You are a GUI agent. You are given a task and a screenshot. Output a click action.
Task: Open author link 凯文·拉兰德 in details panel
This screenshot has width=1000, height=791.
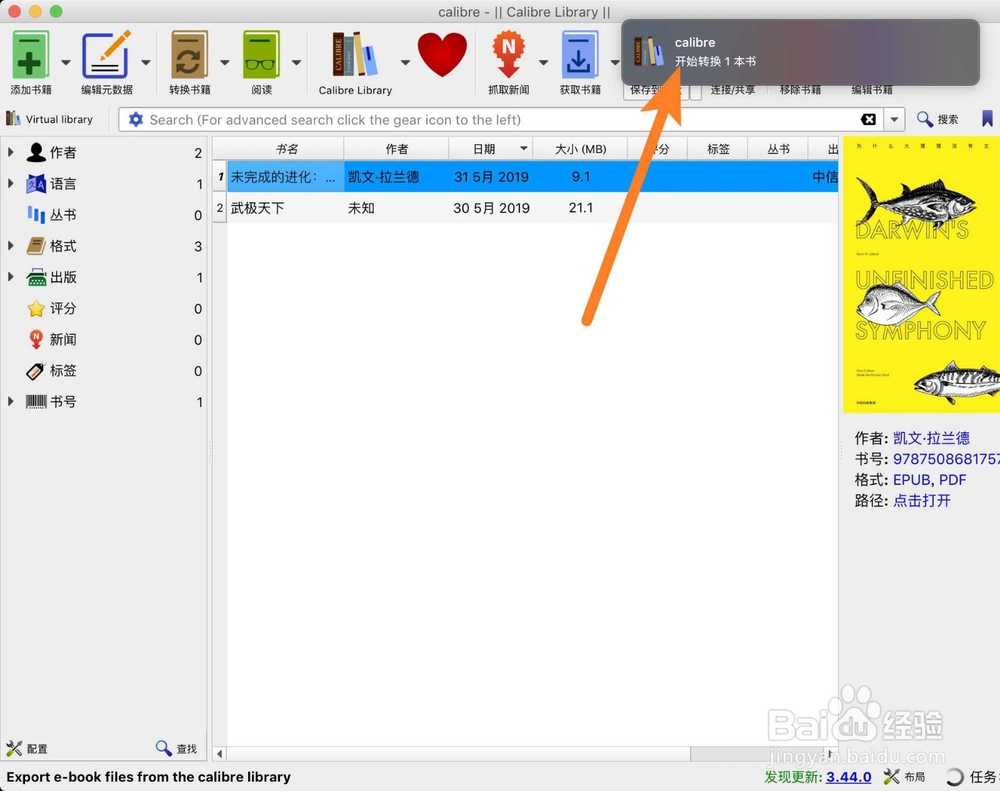coord(931,438)
